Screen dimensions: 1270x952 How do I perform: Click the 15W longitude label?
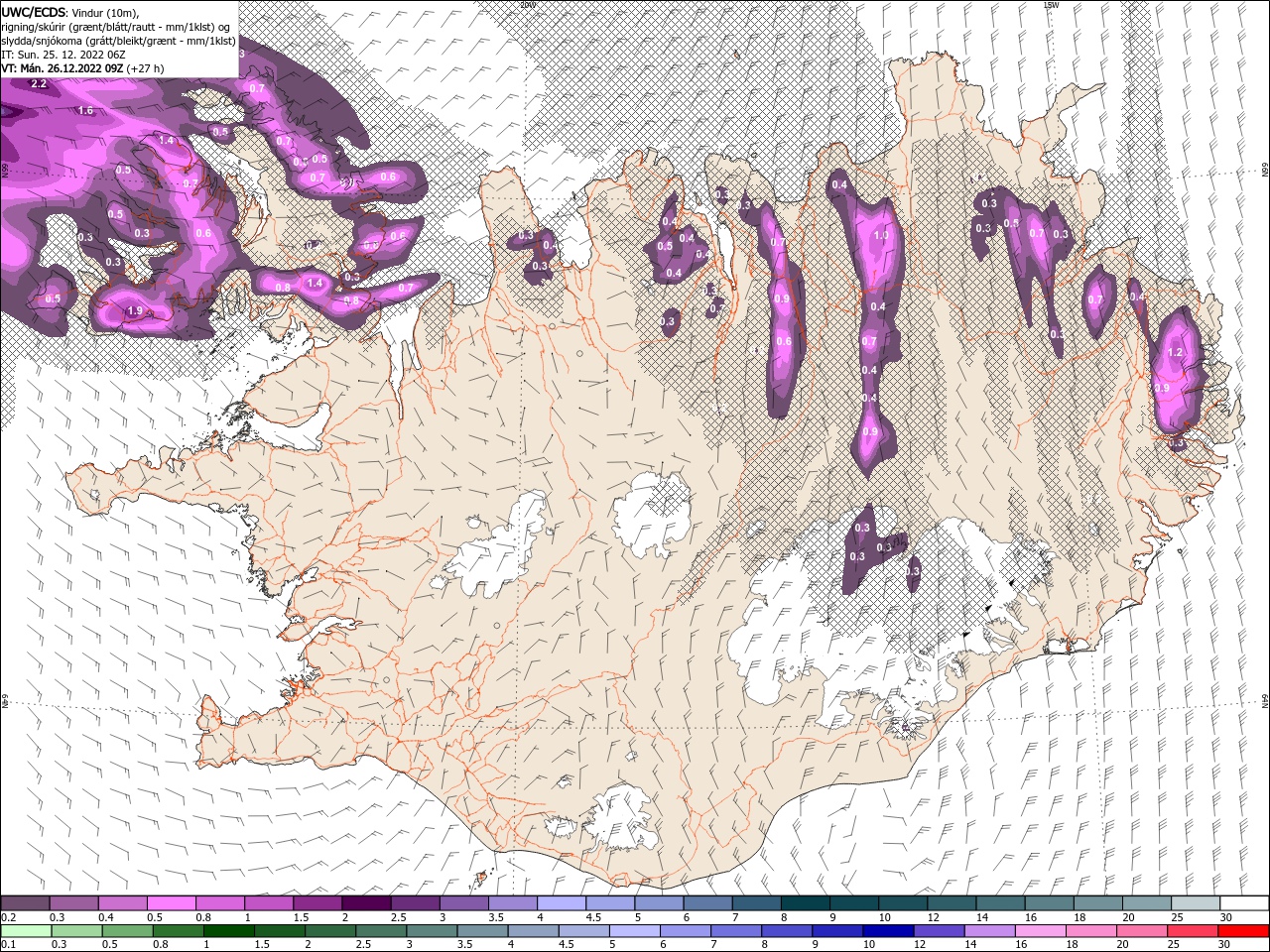pyautogui.click(x=1052, y=4)
